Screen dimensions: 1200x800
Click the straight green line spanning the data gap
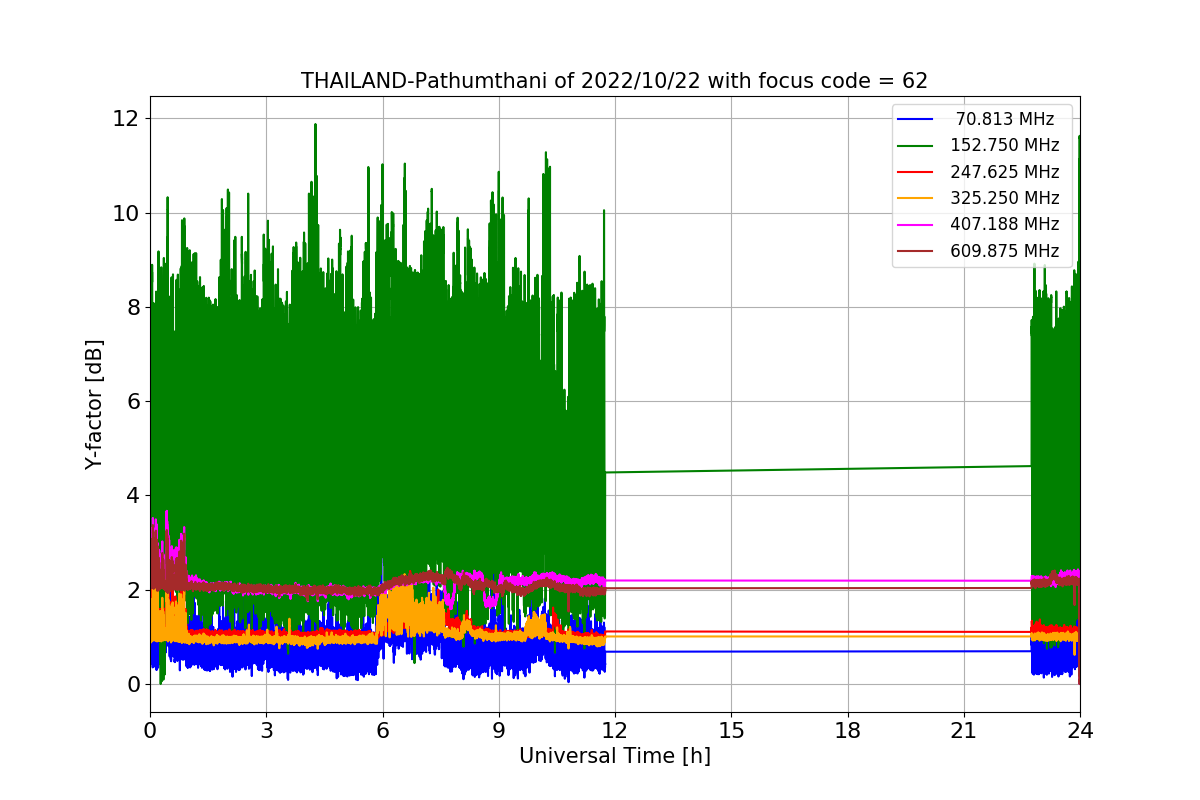coord(818,469)
